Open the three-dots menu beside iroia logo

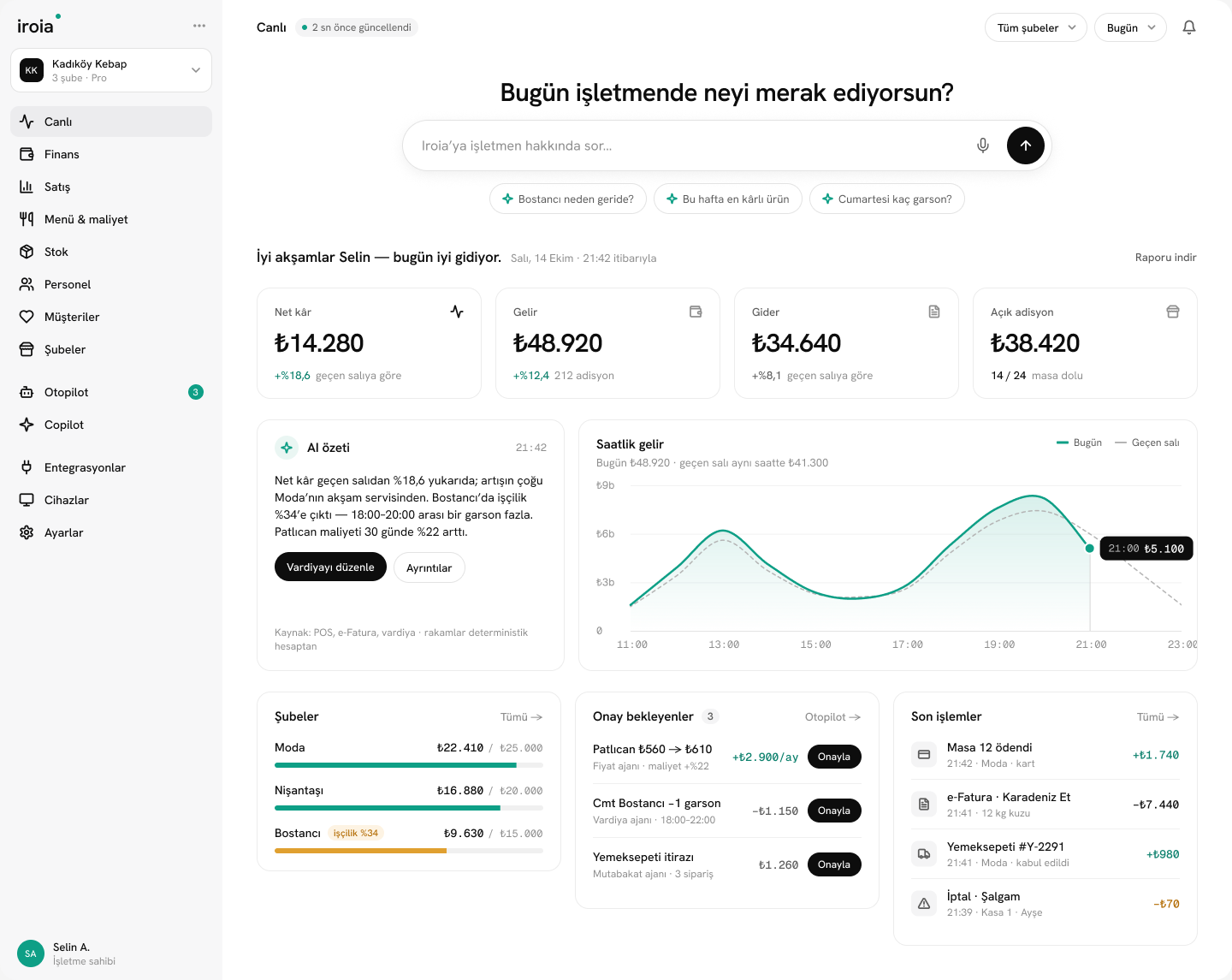coord(199,26)
